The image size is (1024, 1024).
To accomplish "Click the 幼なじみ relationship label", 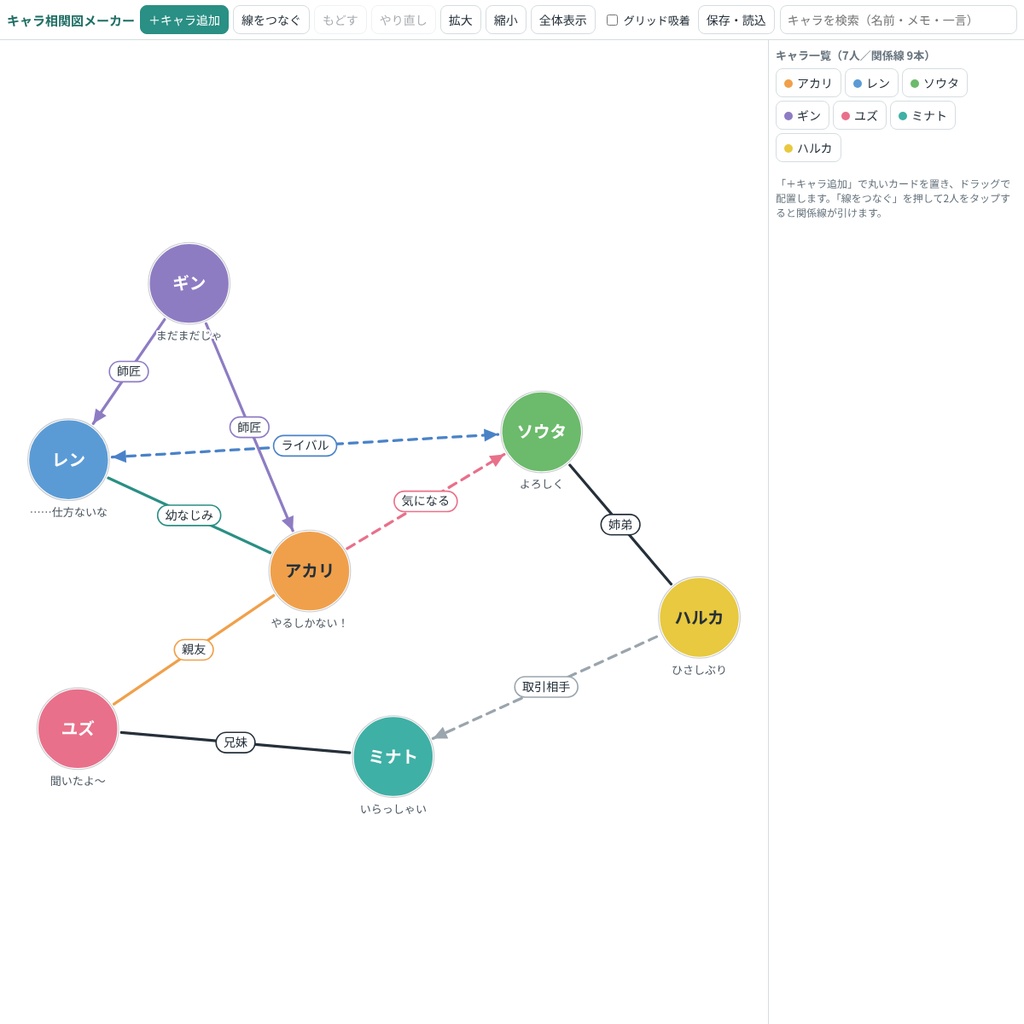I will coord(189,515).
